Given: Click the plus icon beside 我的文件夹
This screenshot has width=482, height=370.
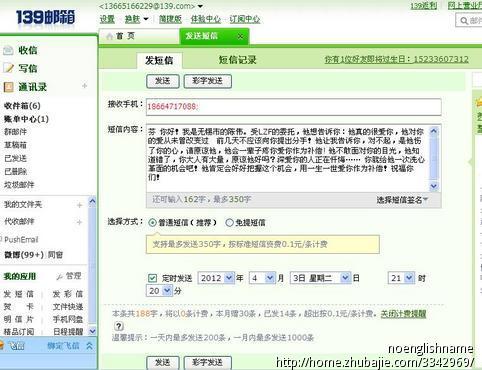Looking at the screenshot, I should [x=79, y=205].
